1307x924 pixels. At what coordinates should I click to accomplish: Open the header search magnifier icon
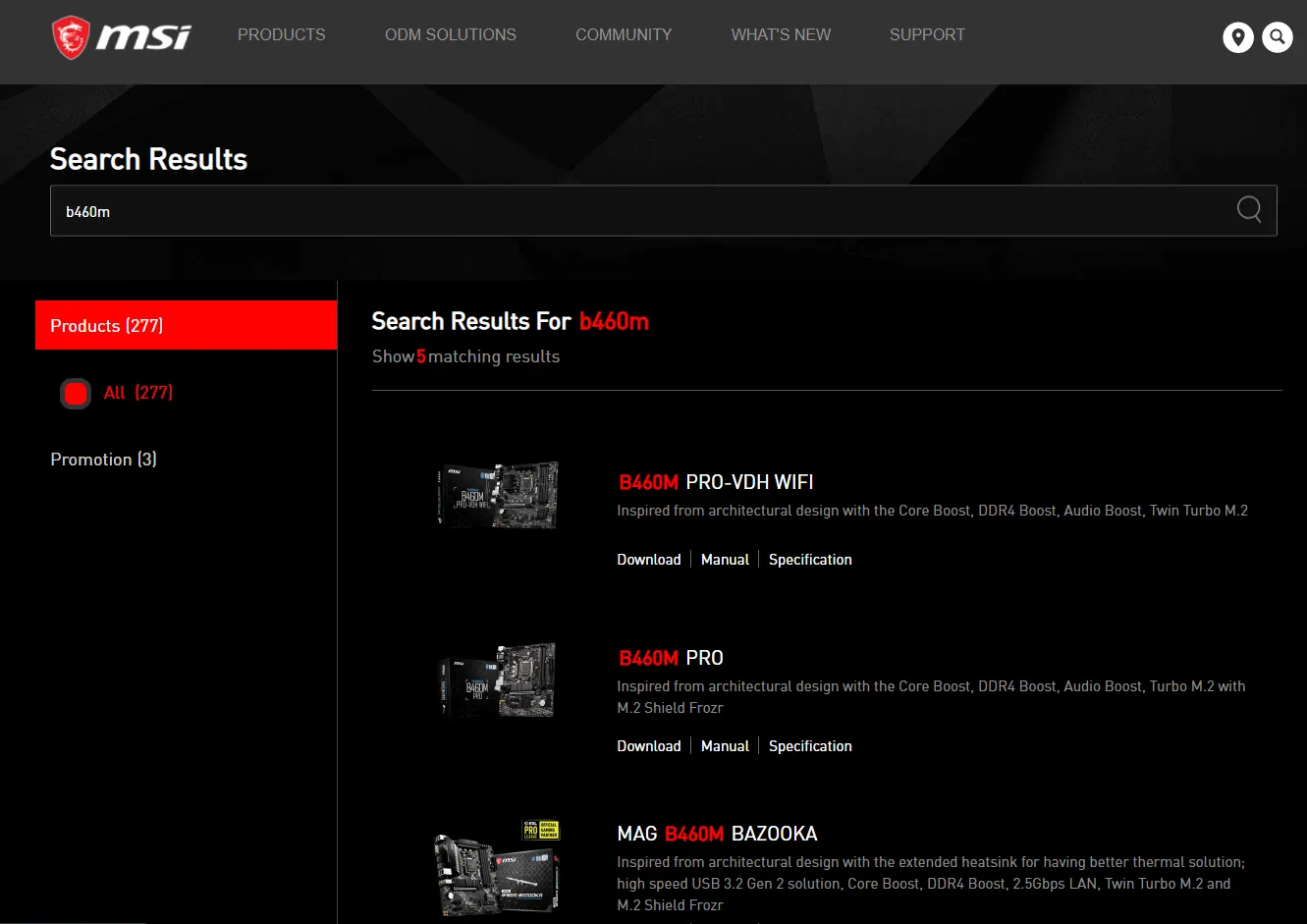(x=1278, y=37)
